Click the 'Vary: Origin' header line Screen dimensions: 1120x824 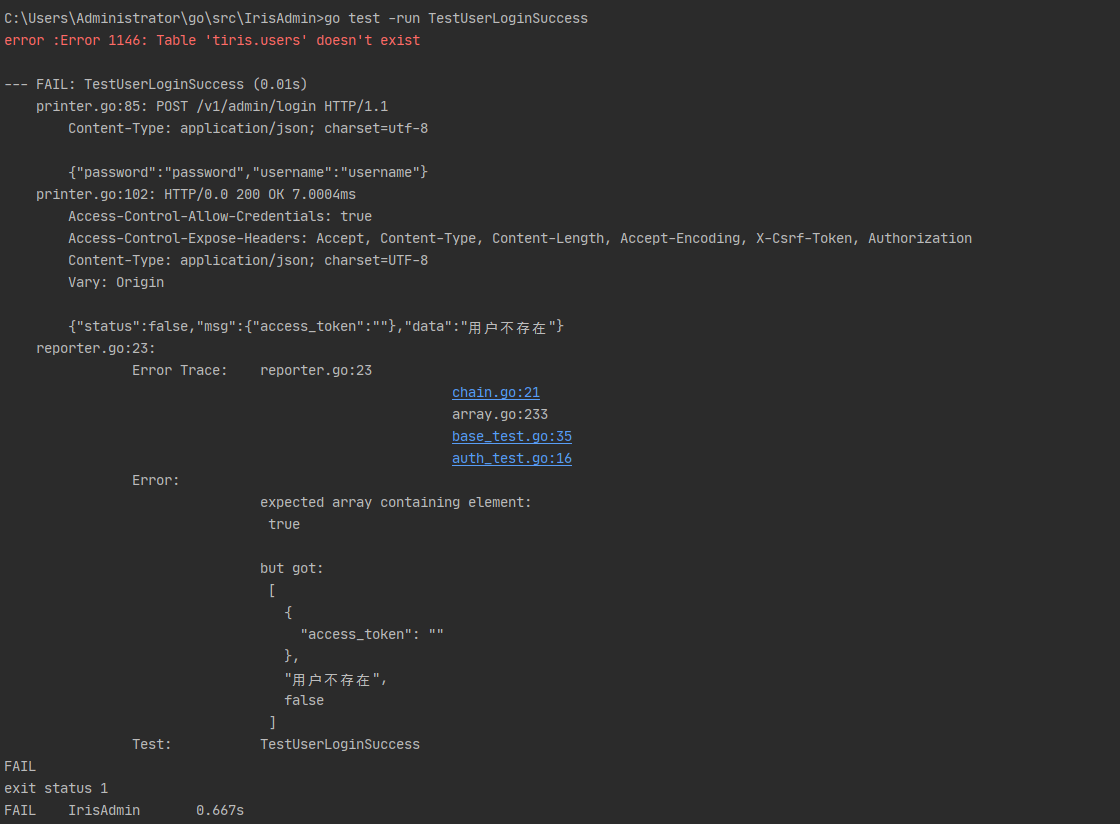pyautogui.click(x=116, y=282)
